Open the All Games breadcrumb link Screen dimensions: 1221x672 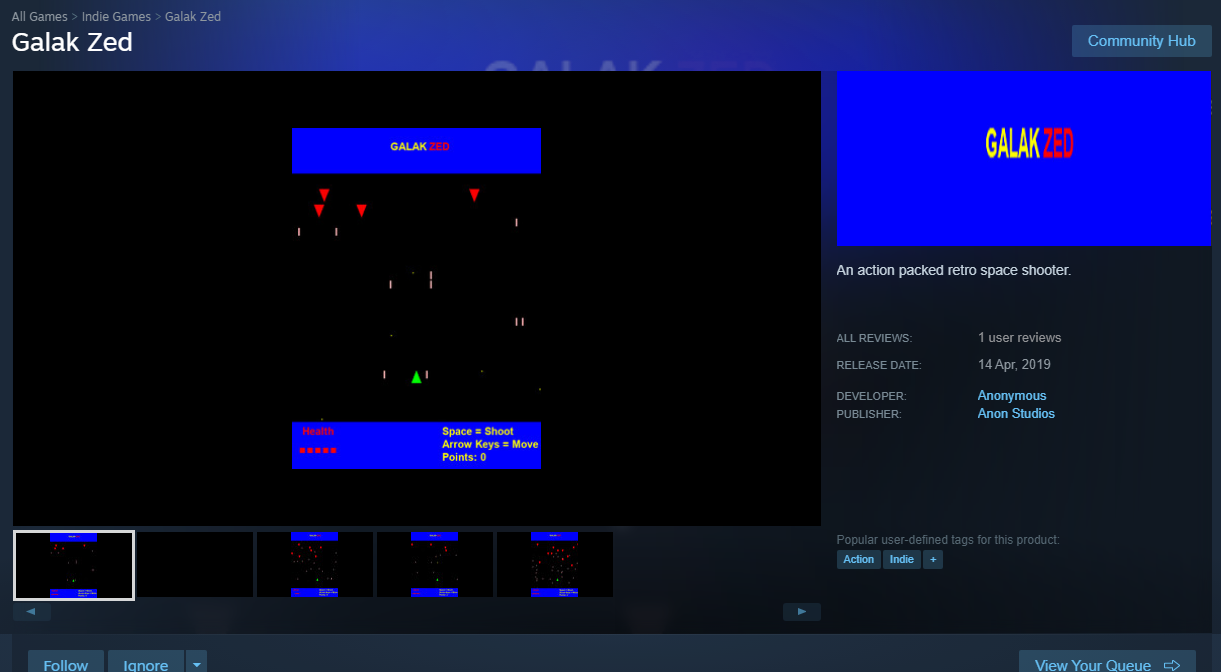[40, 17]
